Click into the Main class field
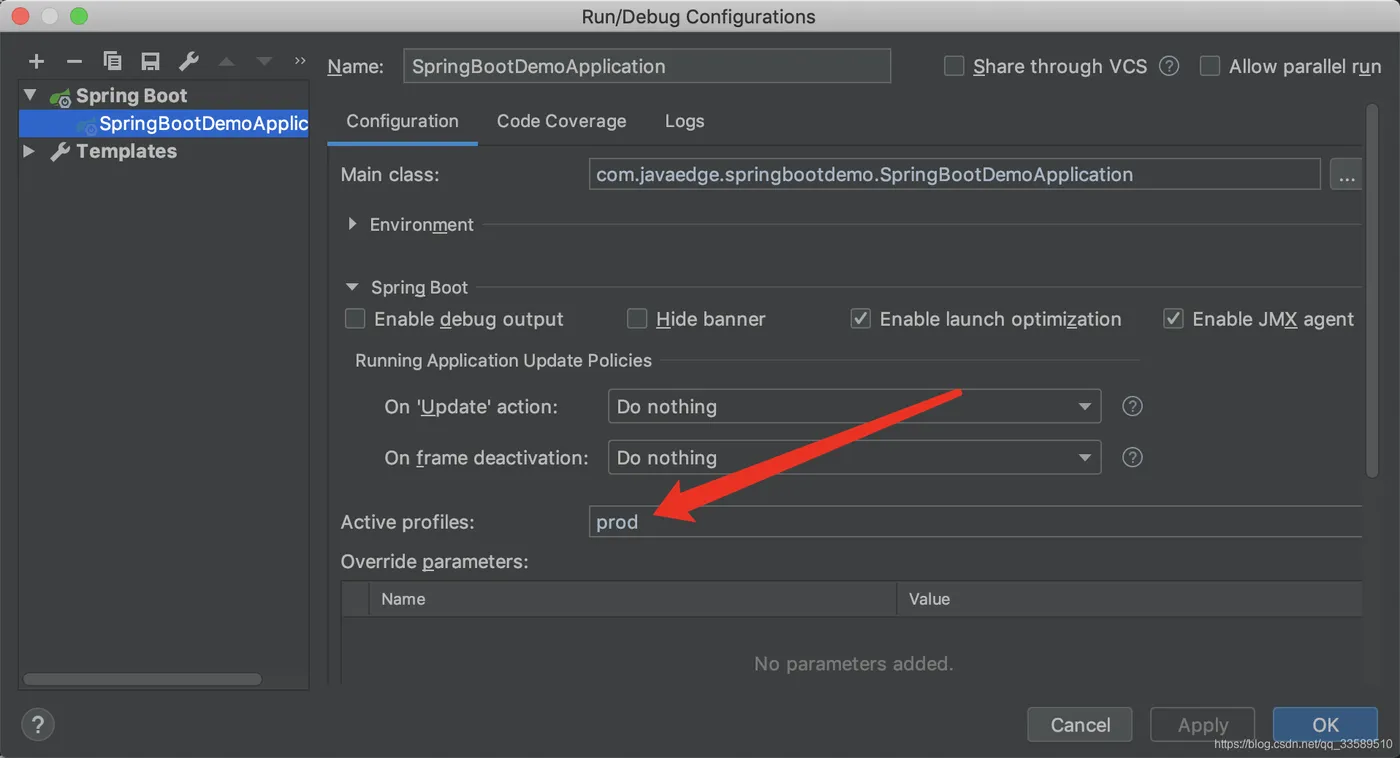The image size is (1400, 758). (955, 175)
